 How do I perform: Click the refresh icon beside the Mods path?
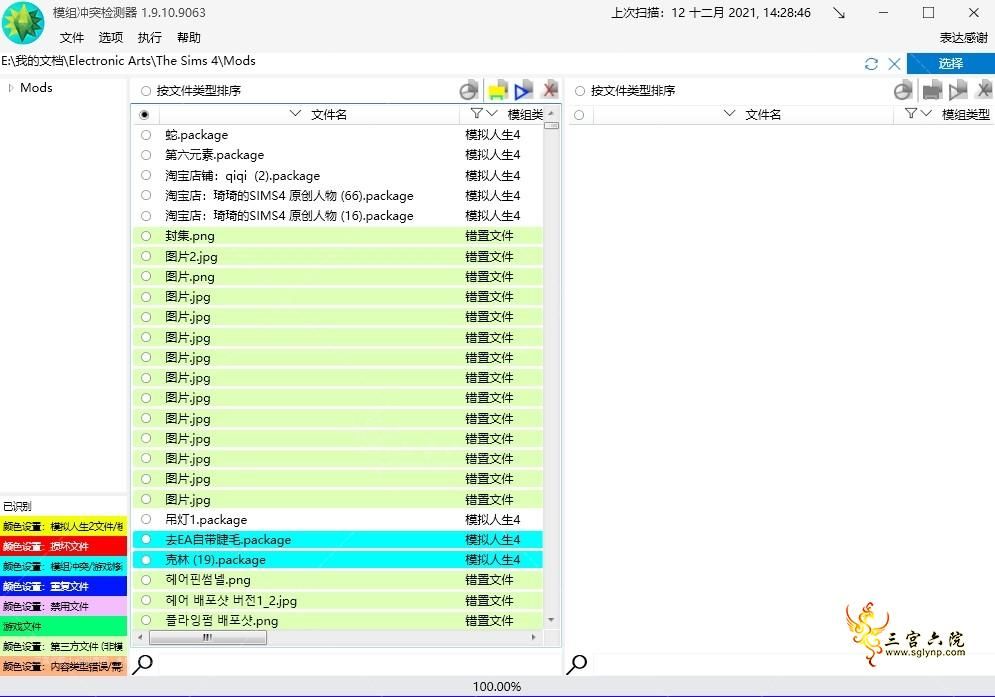871,63
